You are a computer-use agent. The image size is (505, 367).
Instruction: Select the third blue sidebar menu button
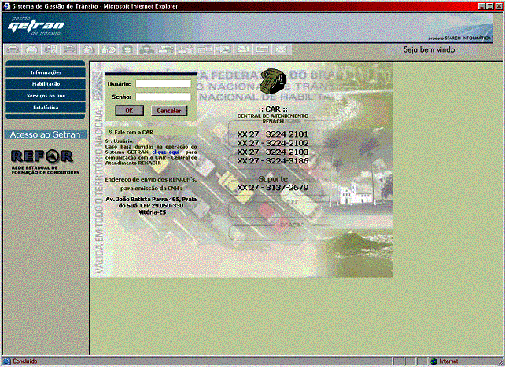pos(46,96)
